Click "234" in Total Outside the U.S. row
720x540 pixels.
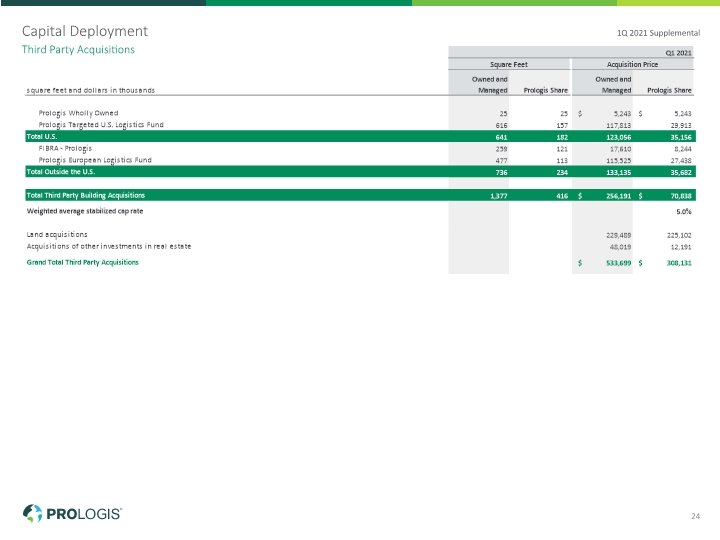(562, 173)
